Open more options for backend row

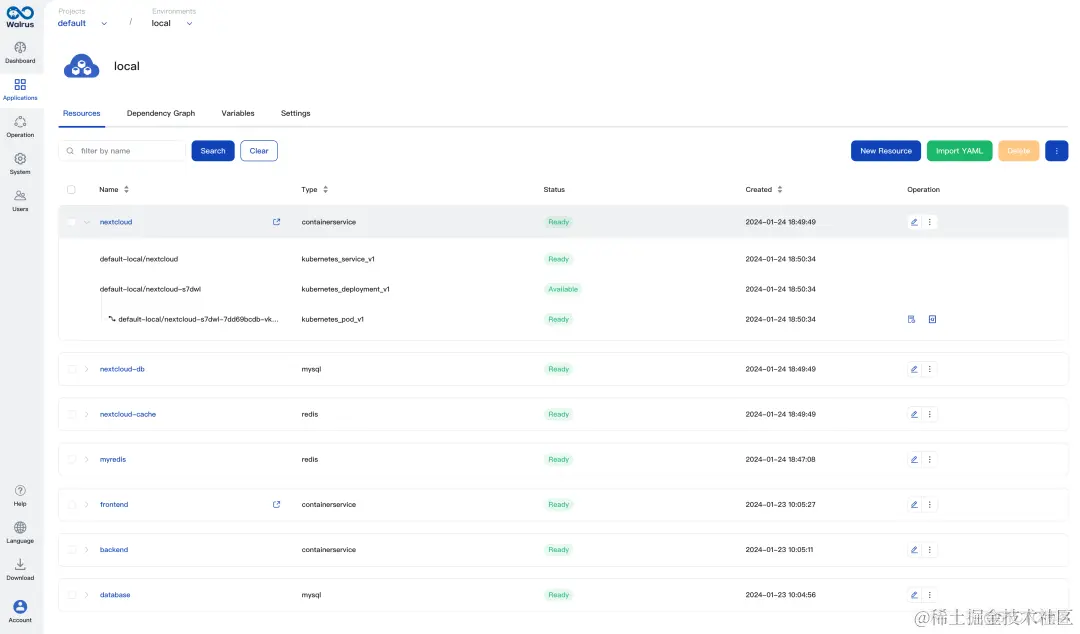(929, 550)
